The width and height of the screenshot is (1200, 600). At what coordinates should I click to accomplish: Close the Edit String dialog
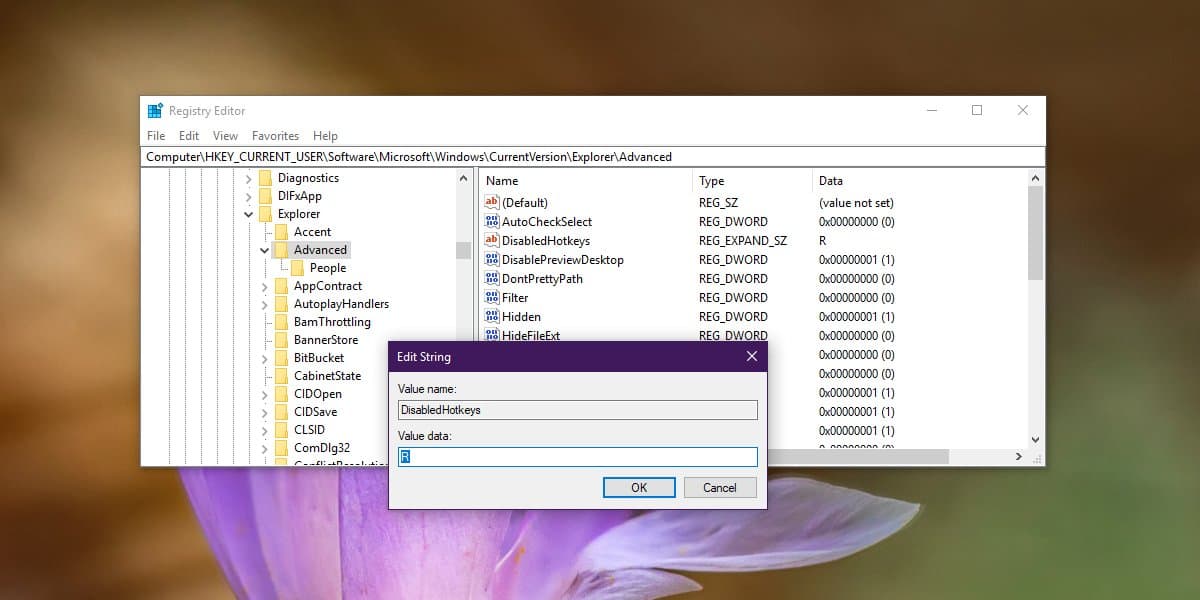tap(752, 356)
